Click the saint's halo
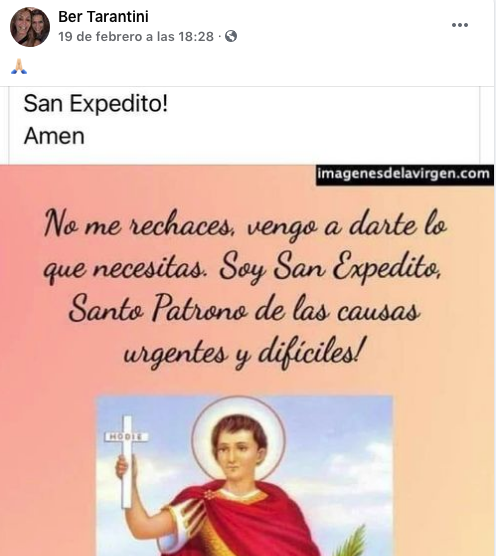The width and height of the screenshot is (496, 556). (238, 439)
